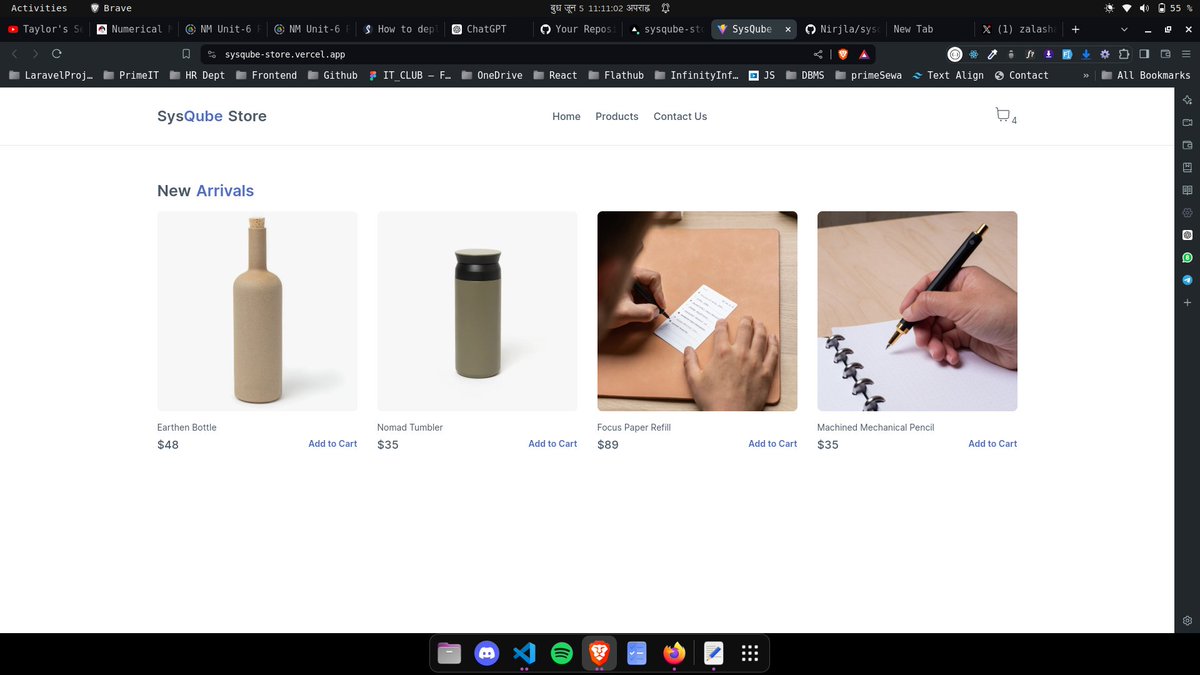Launch Firefox from the dock
Image resolution: width=1200 pixels, height=675 pixels.
pos(675,653)
